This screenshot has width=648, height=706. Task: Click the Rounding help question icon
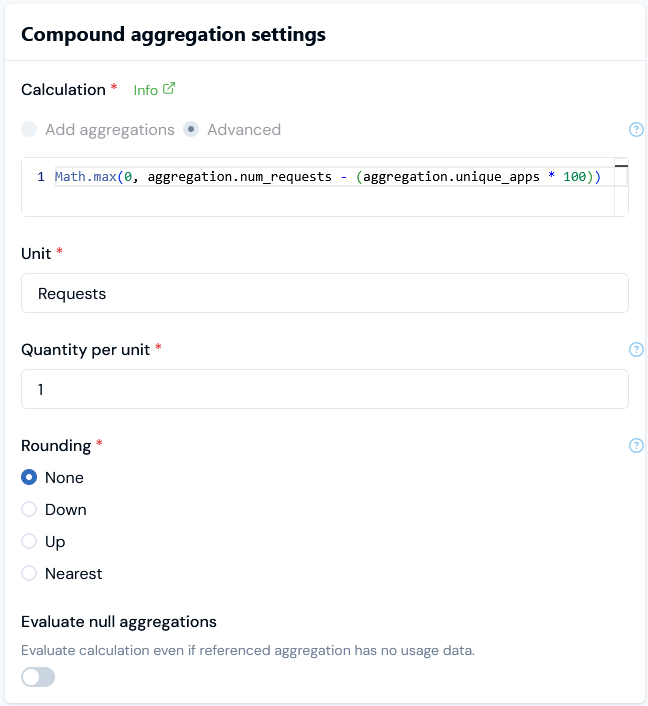pos(636,446)
